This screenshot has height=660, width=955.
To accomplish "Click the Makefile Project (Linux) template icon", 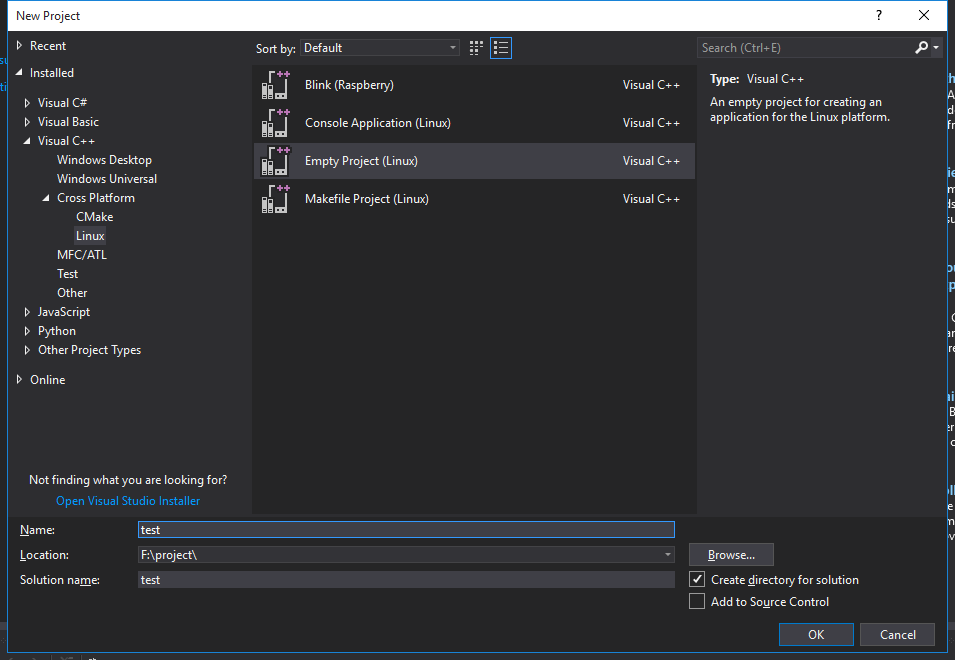I will [275, 199].
